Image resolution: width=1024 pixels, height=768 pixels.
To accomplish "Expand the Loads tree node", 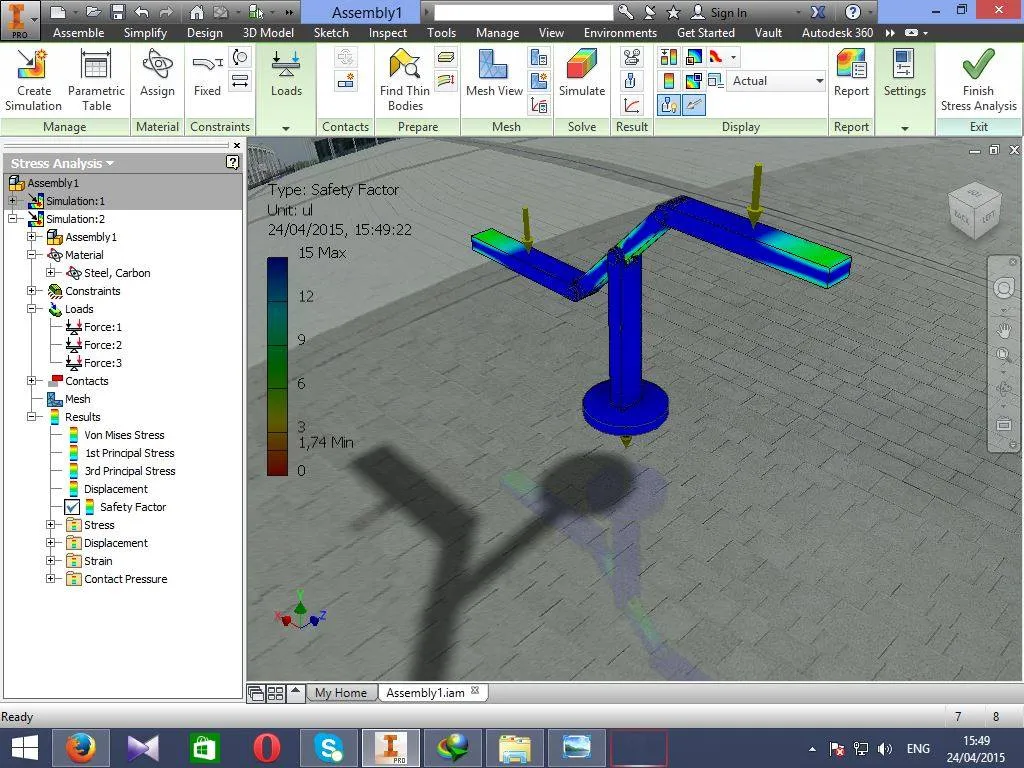I will click(31, 308).
